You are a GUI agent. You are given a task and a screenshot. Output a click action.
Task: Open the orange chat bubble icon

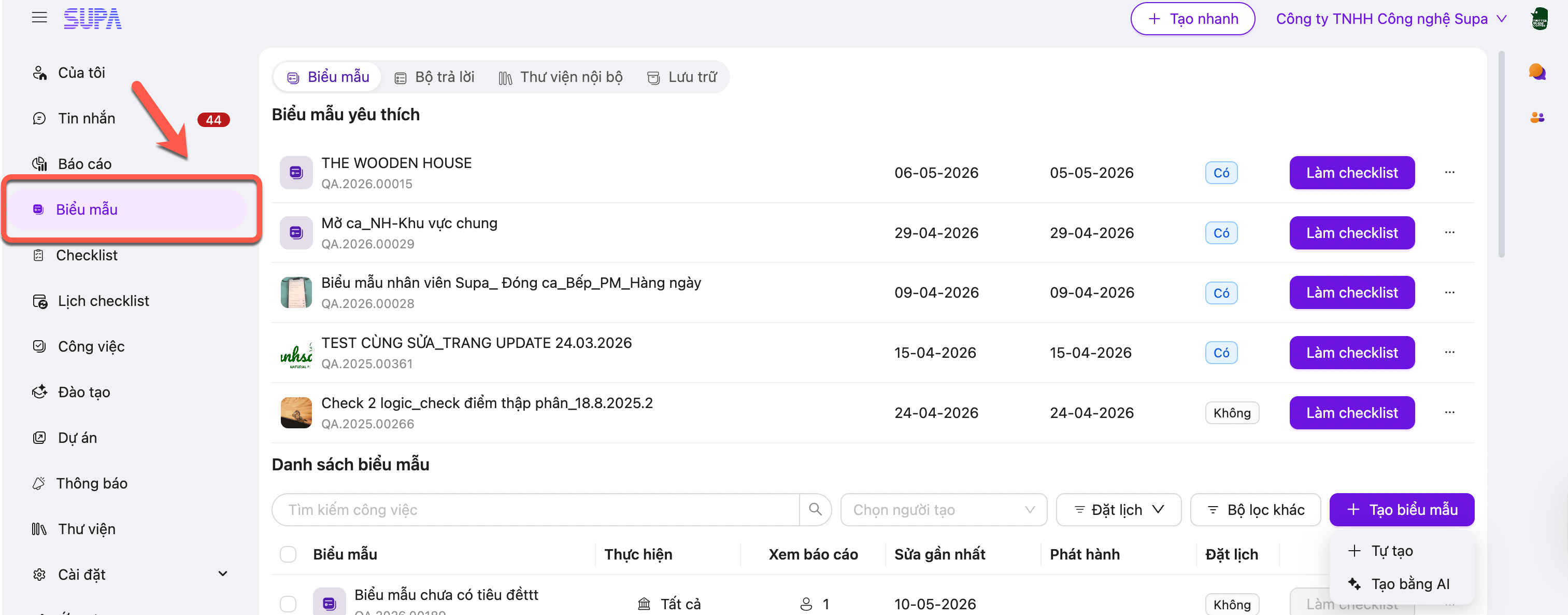[x=1537, y=72]
